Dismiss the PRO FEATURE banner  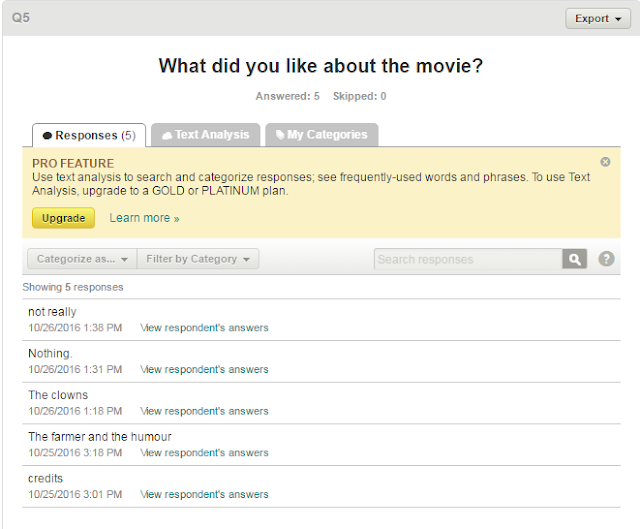click(605, 162)
